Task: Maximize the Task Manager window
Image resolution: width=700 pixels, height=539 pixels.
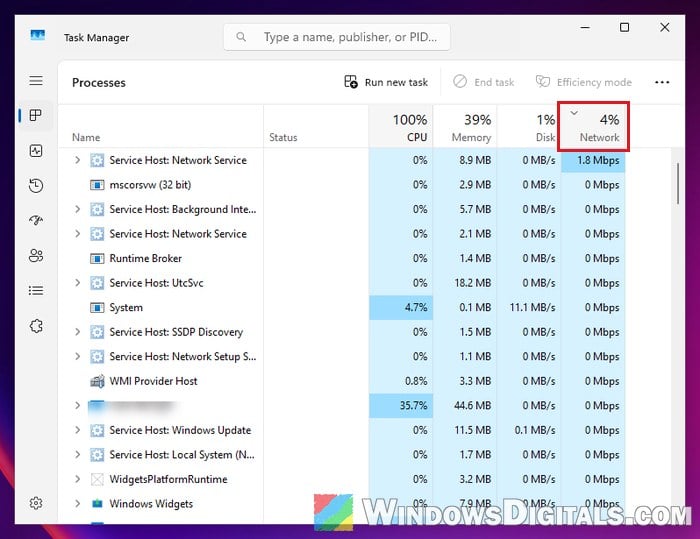Action: pos(625,28)
